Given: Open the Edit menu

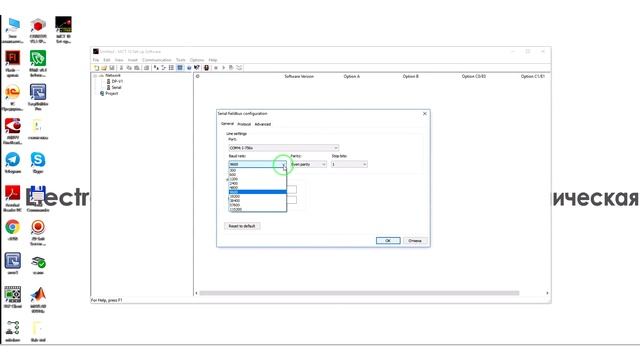Looking at the screenshot, I should coord(107,60).
